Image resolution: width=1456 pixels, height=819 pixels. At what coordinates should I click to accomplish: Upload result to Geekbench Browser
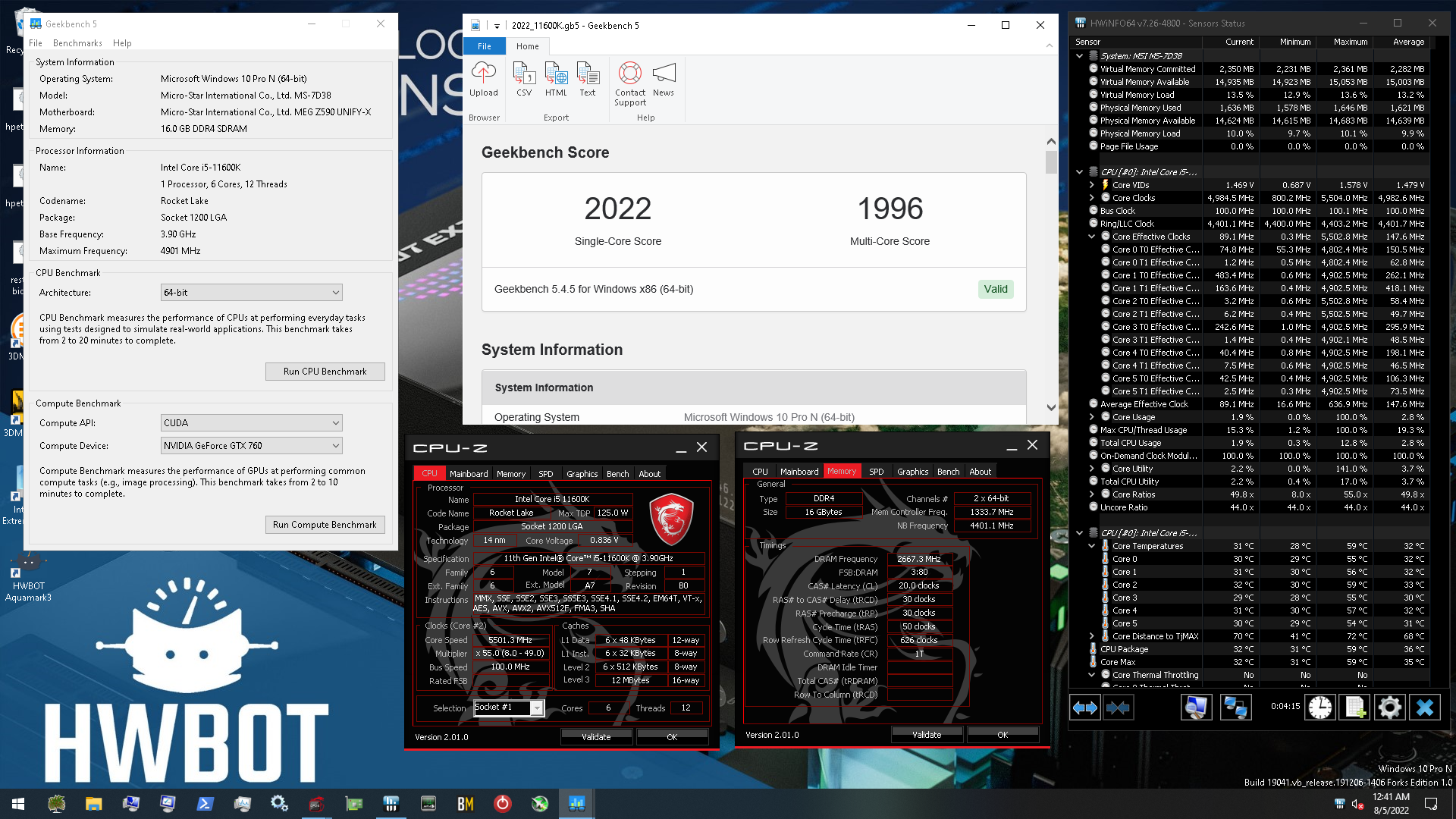[x=483, y=80]
